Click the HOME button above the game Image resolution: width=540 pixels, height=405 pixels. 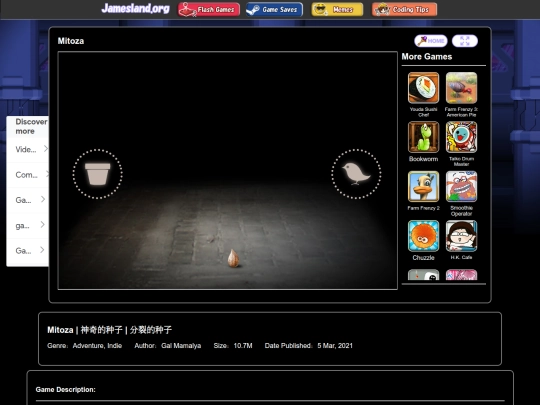point(431,41)
